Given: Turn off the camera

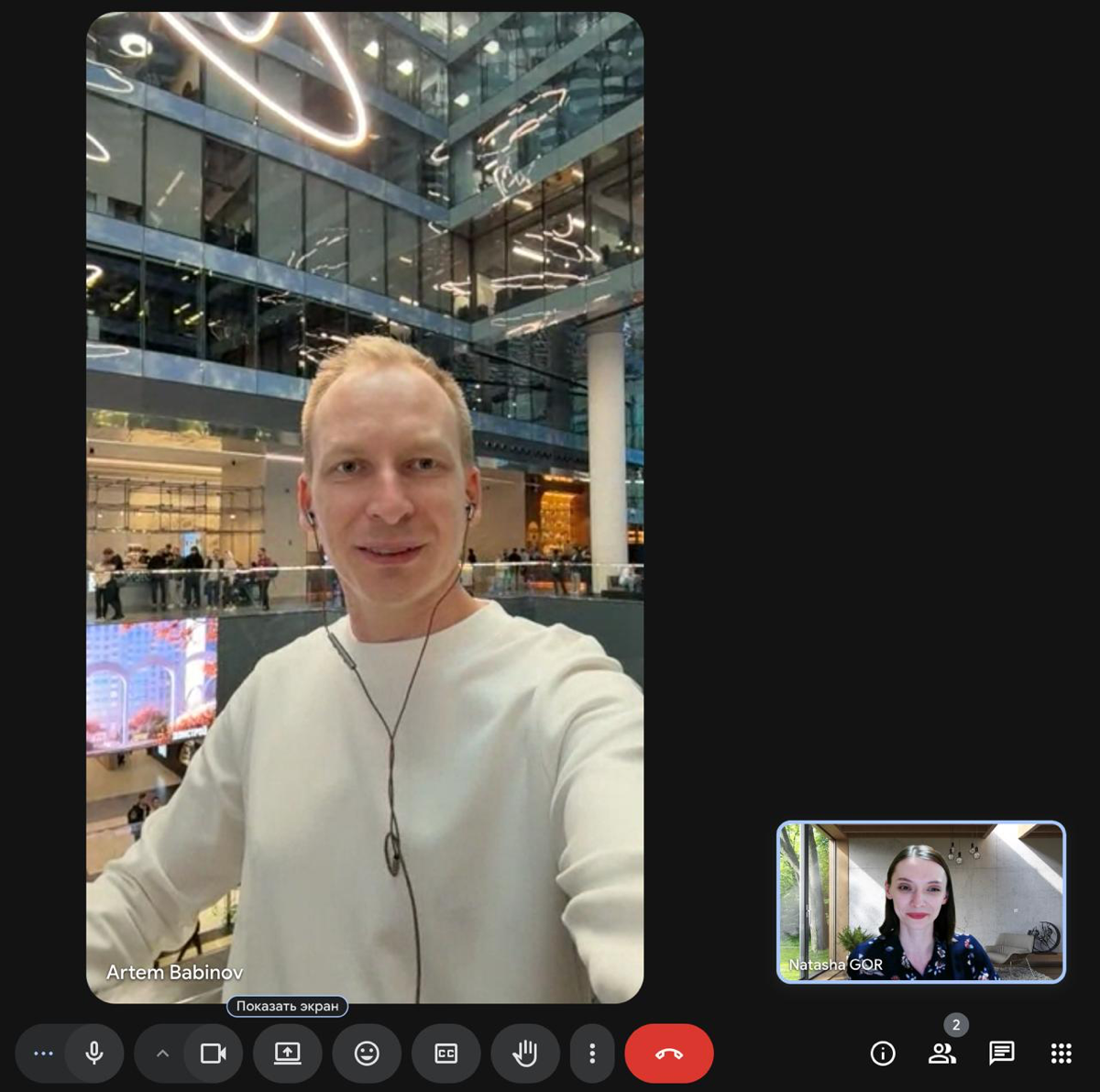Looking at the screenshot, I should coord(214,1053).
